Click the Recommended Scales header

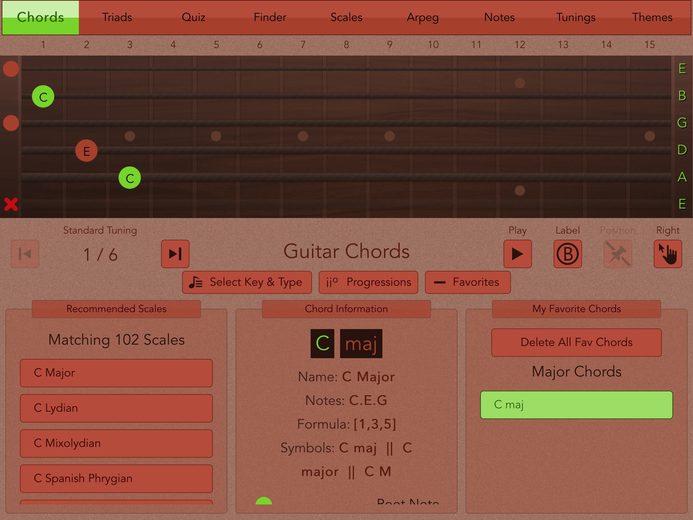click(x=116, y=309)
